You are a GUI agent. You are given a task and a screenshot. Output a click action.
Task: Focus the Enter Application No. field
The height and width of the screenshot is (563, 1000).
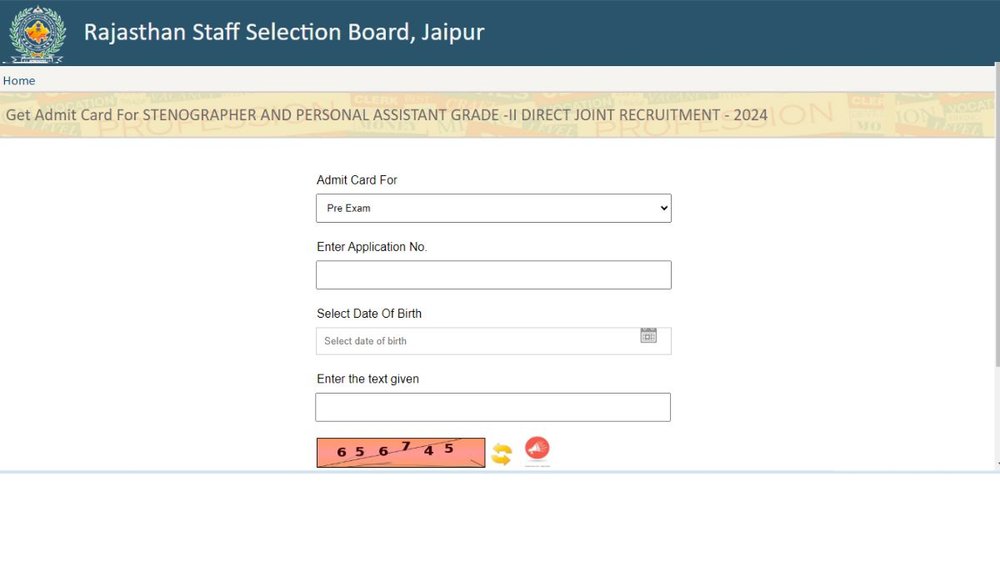coord(493,275)
